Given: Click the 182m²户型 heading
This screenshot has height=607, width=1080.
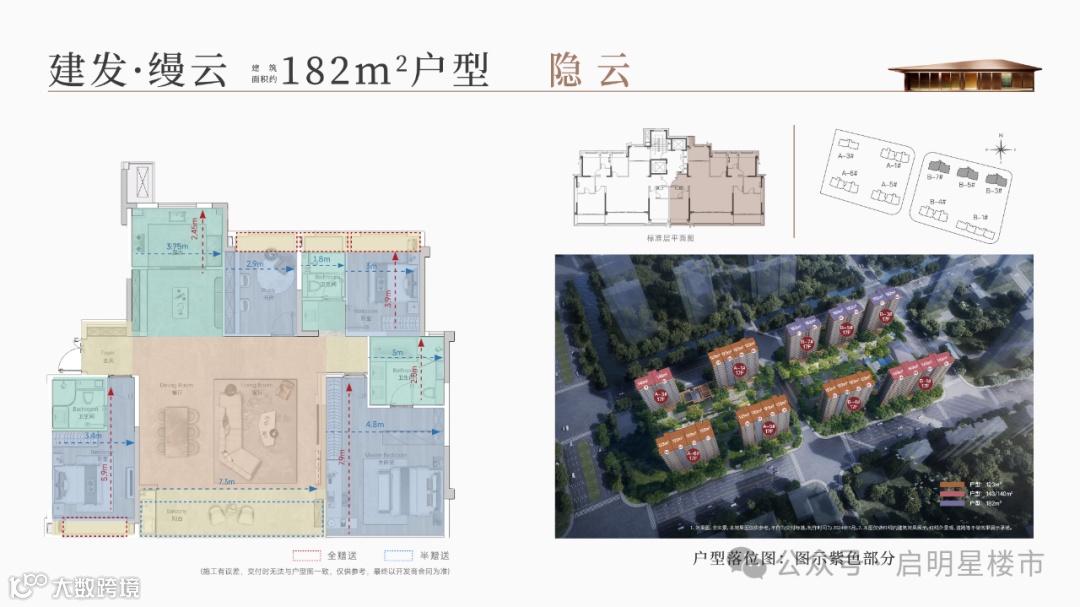Looking at the screenshot, I should click(385, 70).
